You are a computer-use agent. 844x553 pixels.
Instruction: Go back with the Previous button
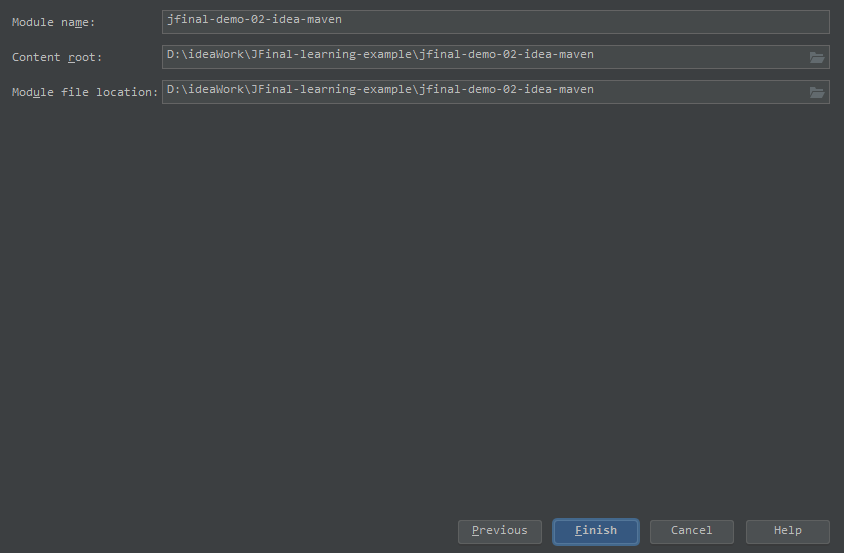500,531
